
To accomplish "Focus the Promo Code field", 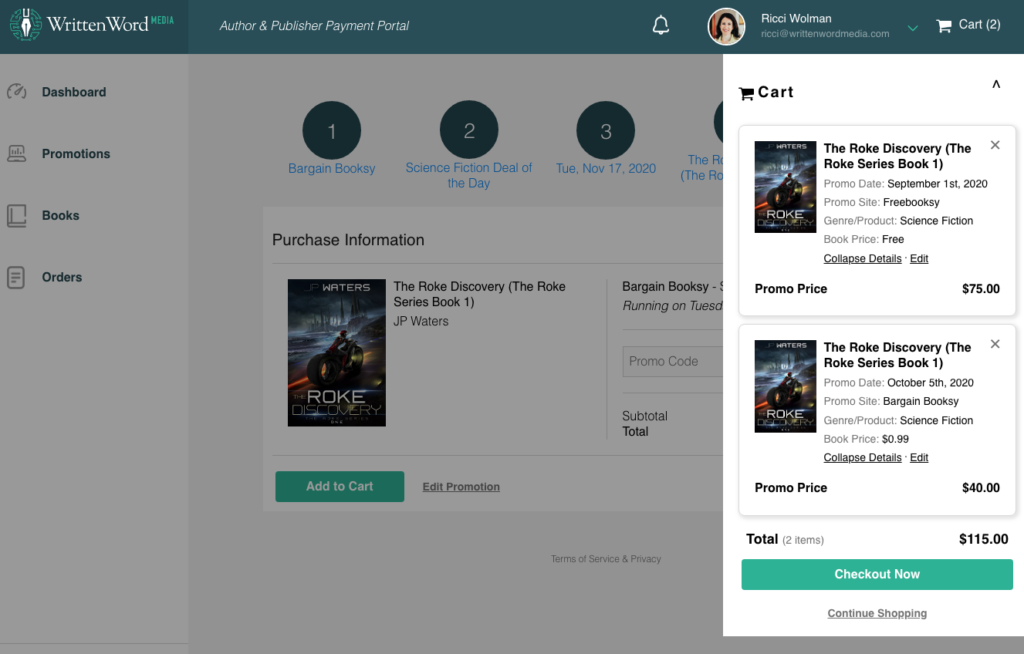I will 673,361.
